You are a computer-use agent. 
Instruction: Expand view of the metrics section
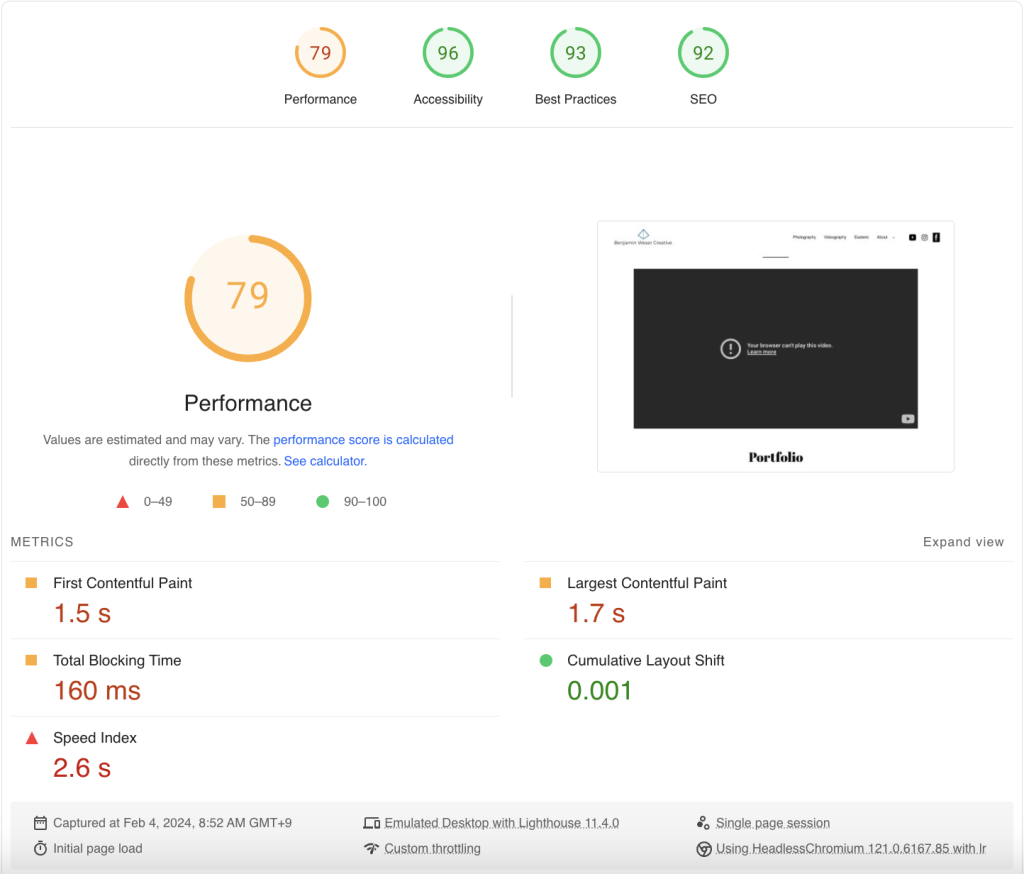tap(962, 542)
